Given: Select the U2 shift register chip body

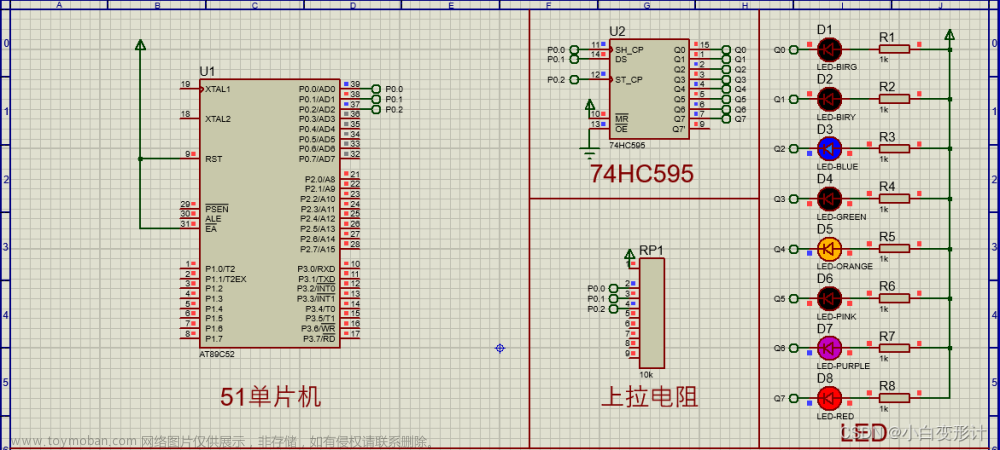Looking at the screenshot, I should 649,89.
